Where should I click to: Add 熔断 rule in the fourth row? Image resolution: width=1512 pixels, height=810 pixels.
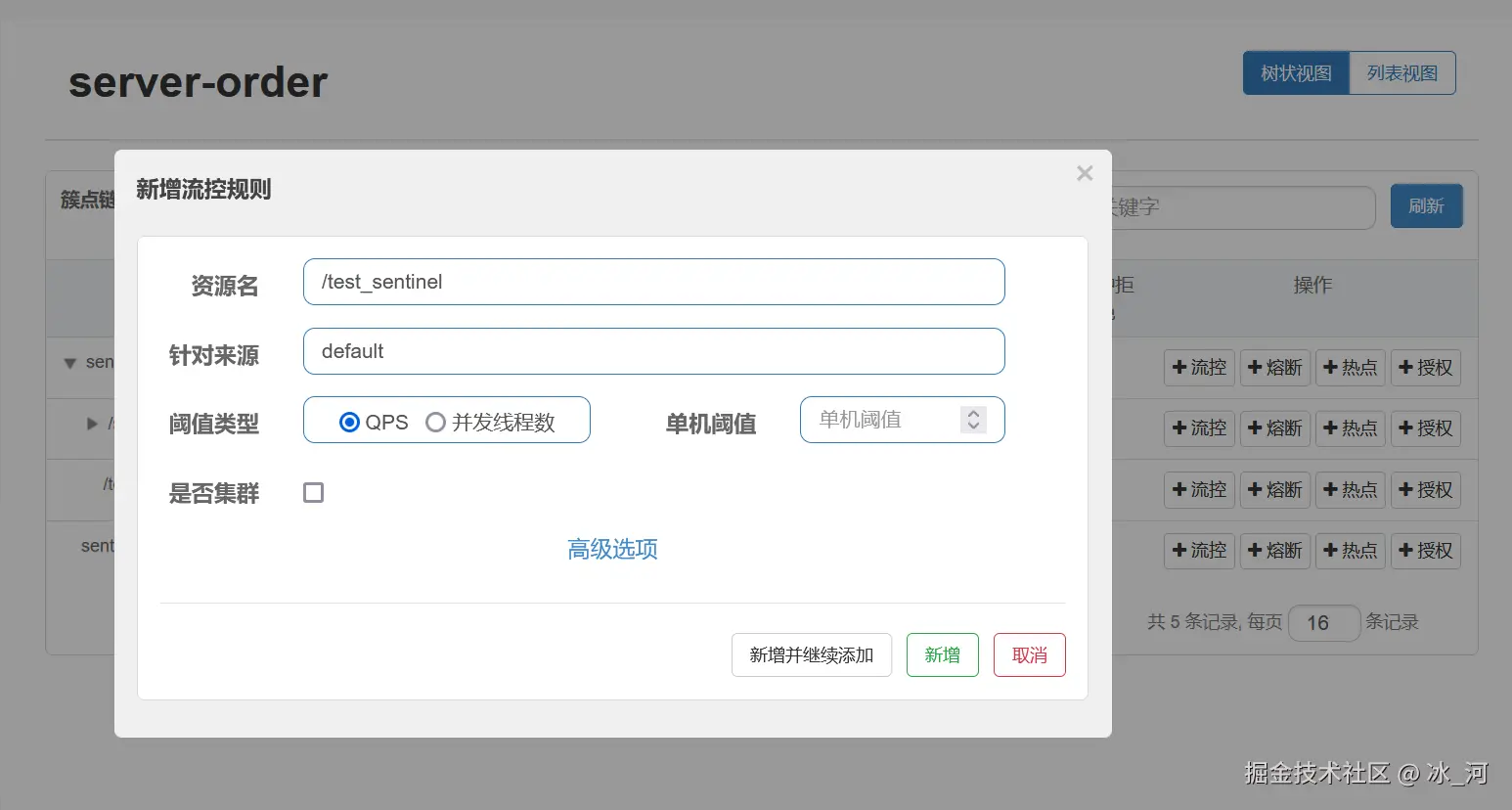click(x=1275, y=551)
